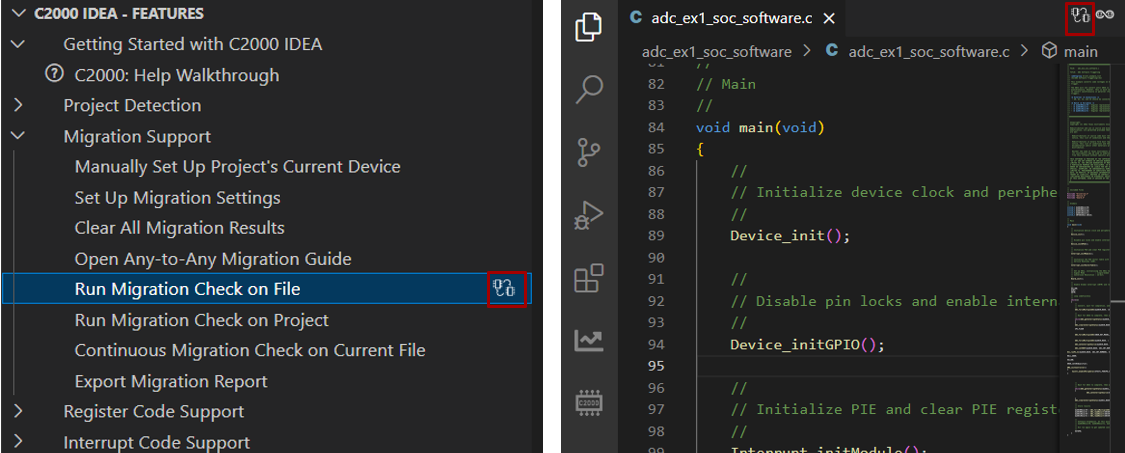Select Run Migration Check on Project
This screenshot has width=1125, height=453.
click(x=201, y=320)
